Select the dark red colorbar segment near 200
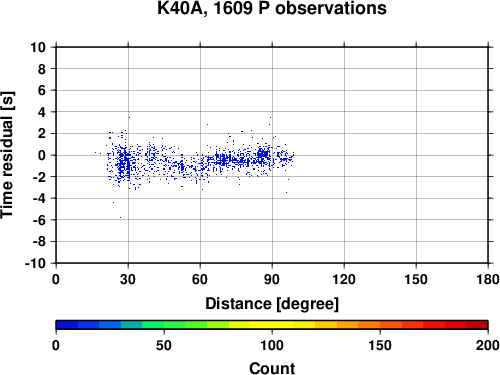500x375 pixels. (477, 325)
